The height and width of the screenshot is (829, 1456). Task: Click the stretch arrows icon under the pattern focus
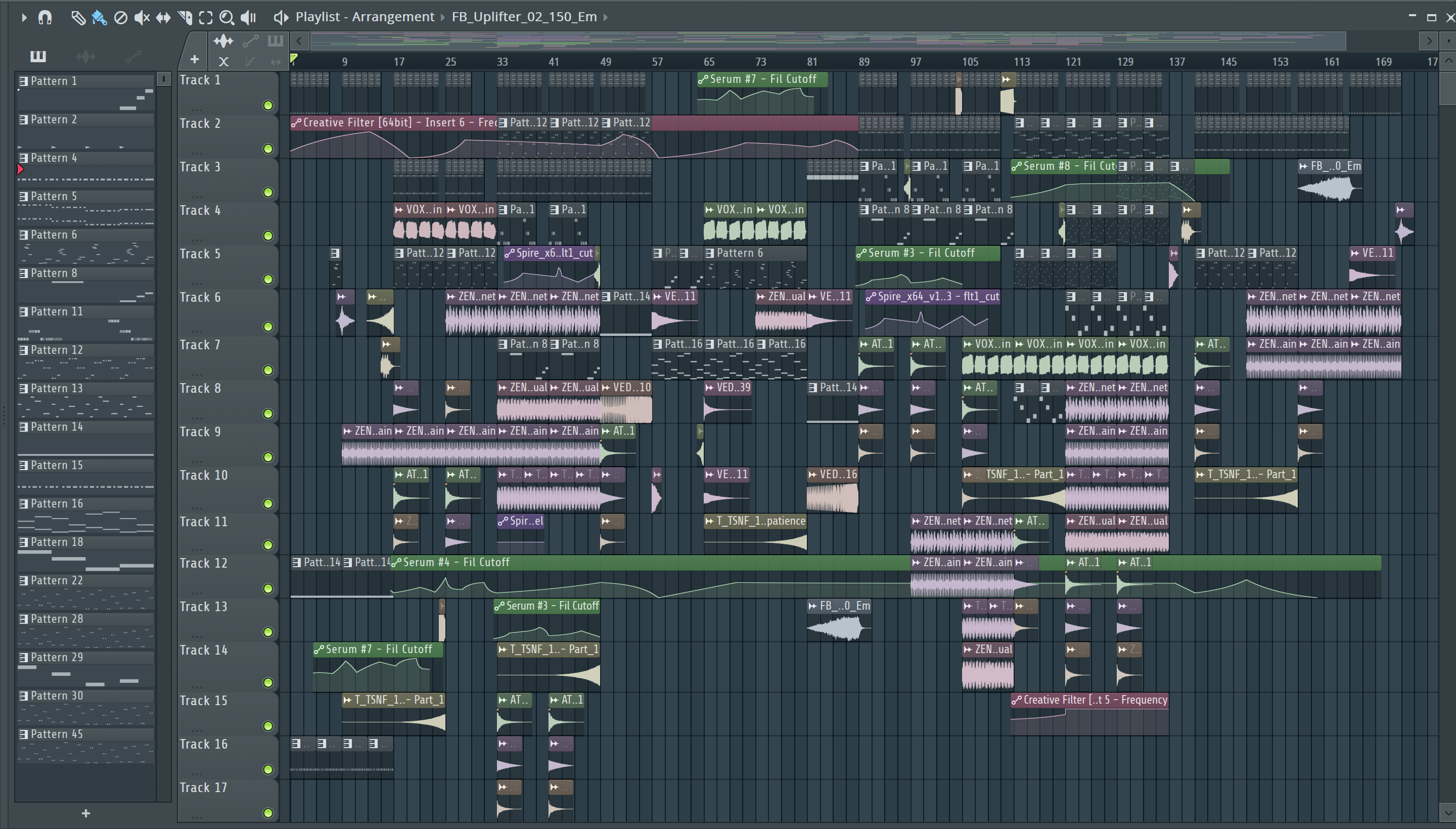pos(276,62)
